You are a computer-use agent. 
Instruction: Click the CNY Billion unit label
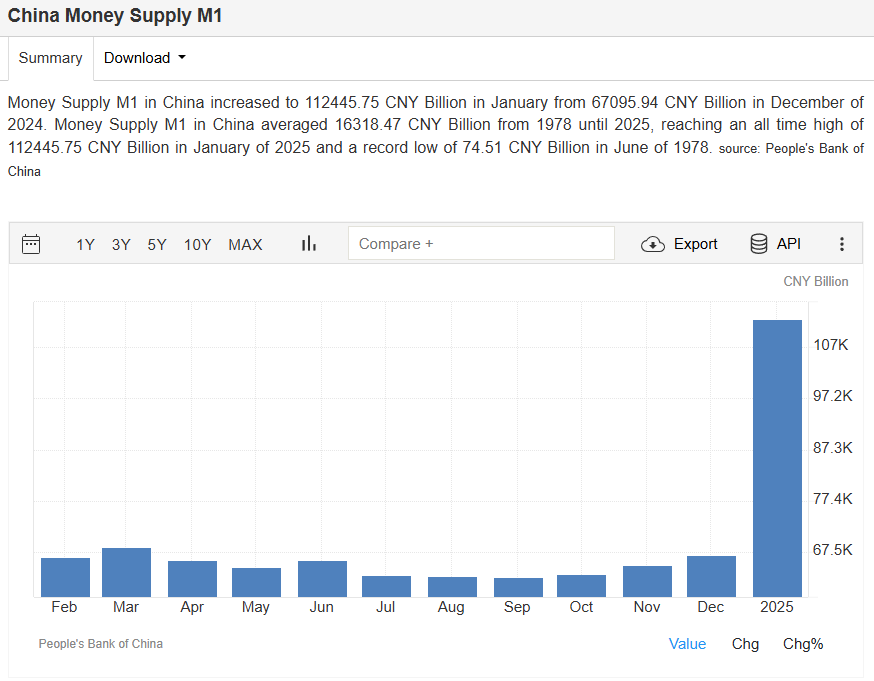(x=815, y=281)
